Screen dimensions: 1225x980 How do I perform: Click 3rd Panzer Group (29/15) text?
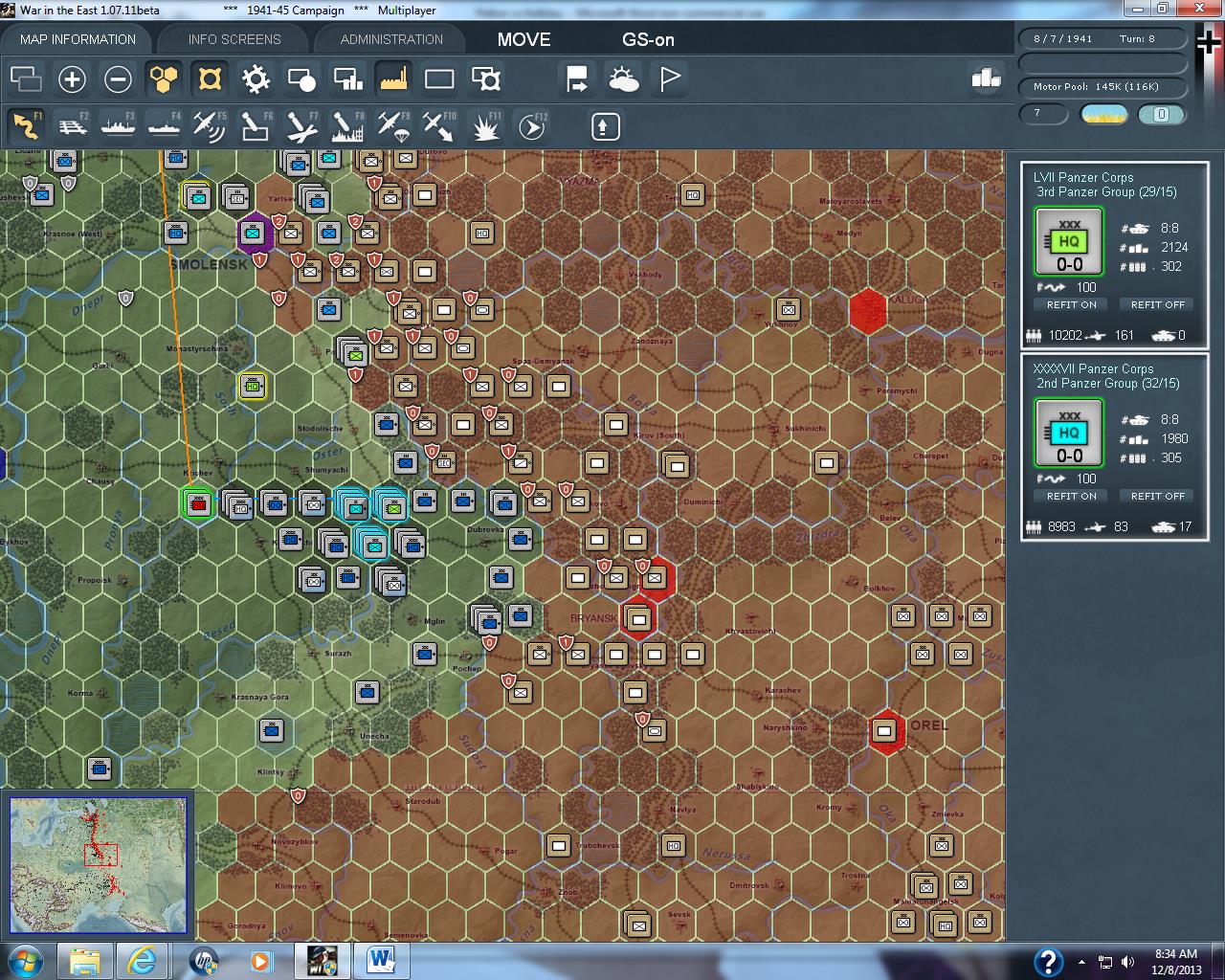coord(1106,191)
